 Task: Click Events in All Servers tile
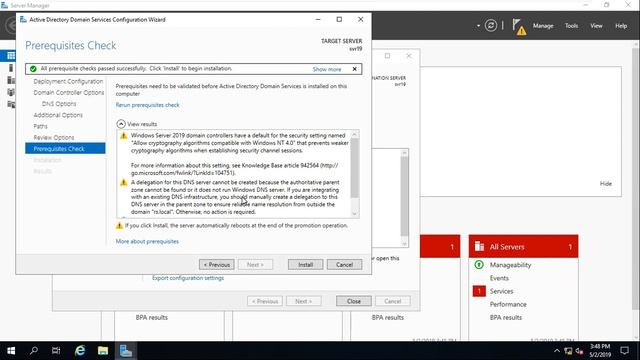pyautogui.click(x=499, y=278)
